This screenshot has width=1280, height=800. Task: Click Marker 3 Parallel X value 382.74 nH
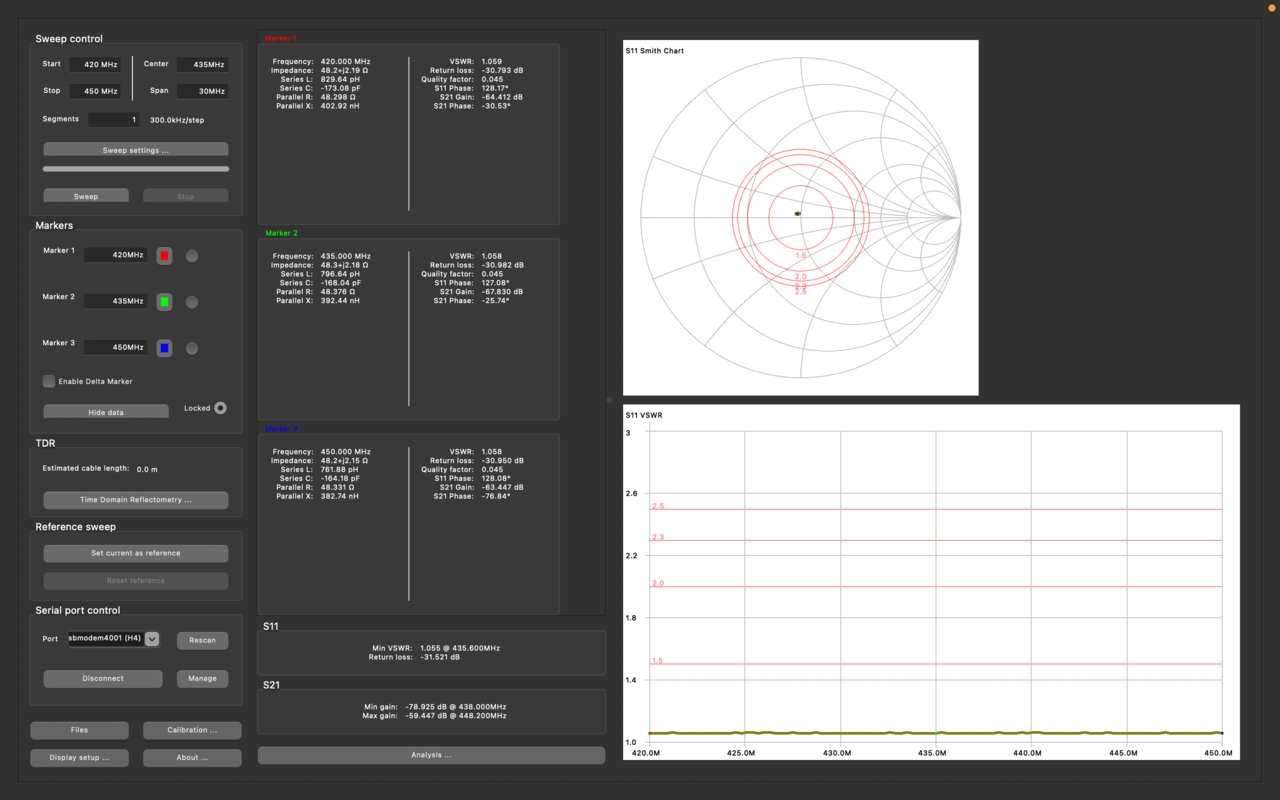[341, 496]
